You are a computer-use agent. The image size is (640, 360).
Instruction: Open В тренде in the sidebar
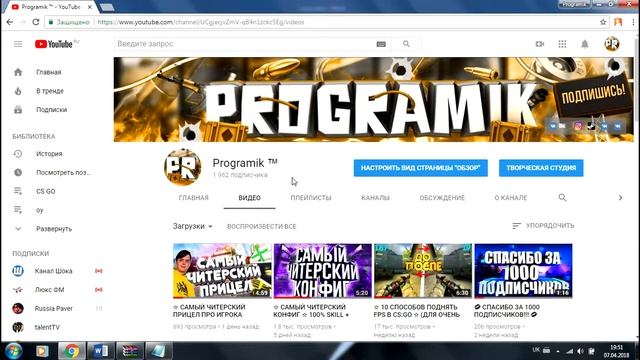[x=49, y=91]
